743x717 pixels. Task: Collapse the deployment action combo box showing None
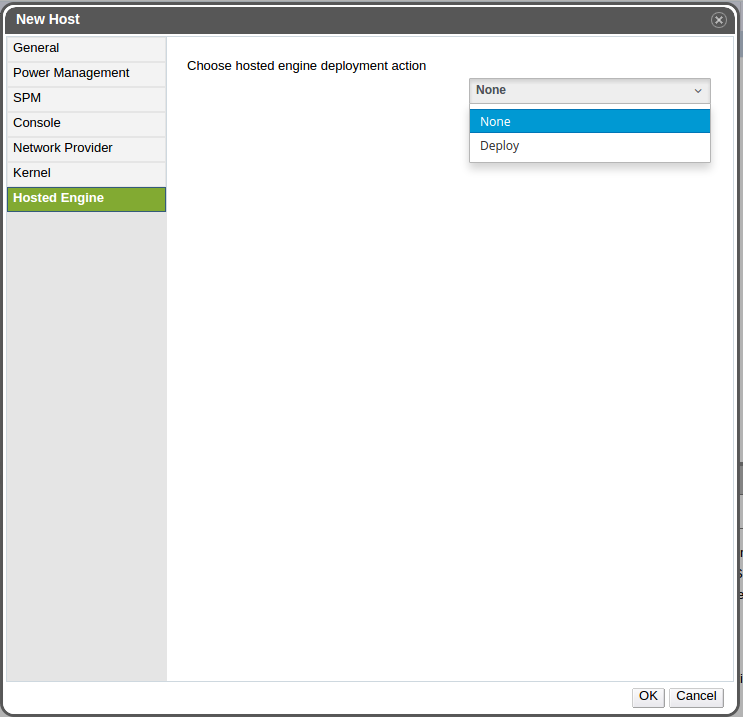tap(580, 90)
